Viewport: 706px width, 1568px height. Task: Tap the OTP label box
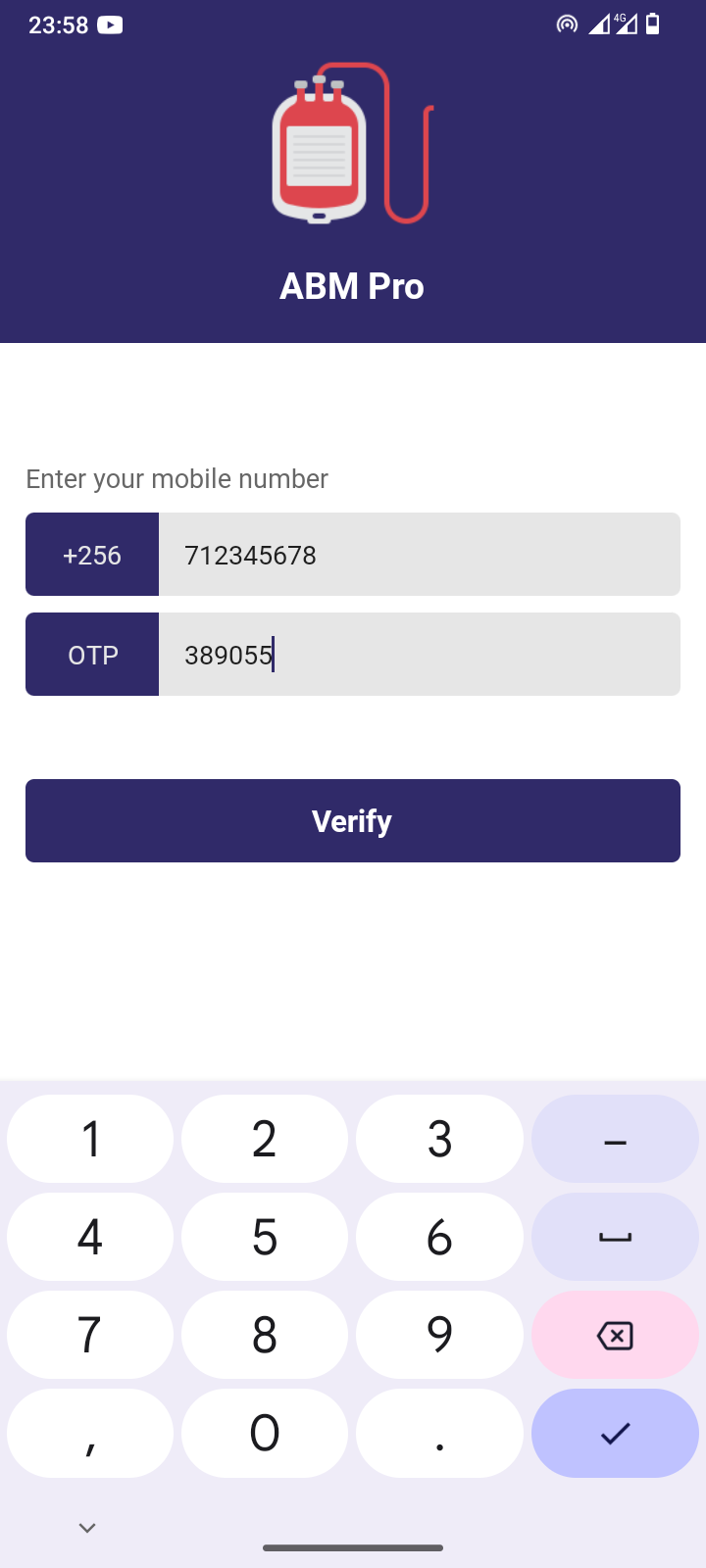pyautogui.click(x=92, y=655)
